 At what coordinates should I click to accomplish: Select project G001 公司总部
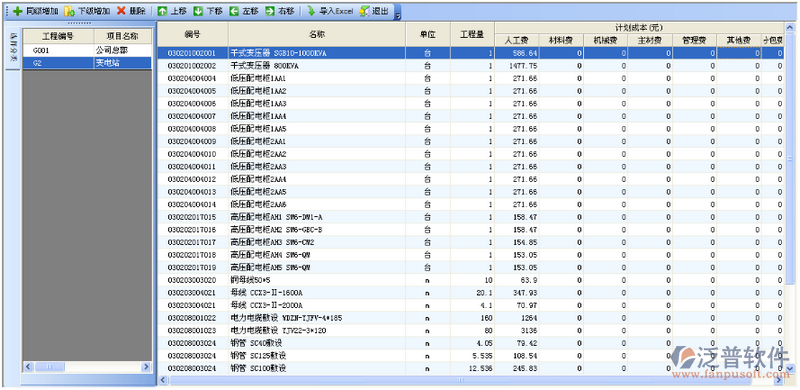(87, 51)
